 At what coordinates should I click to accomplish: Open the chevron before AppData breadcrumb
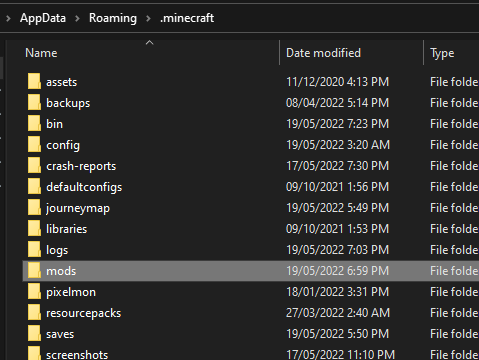pos(8,18)
